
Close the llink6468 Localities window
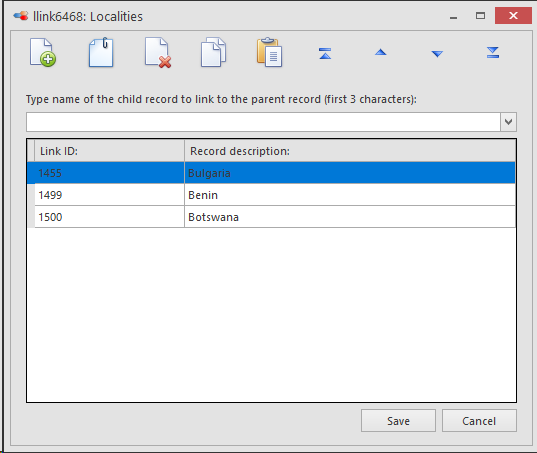pos(513,15)
